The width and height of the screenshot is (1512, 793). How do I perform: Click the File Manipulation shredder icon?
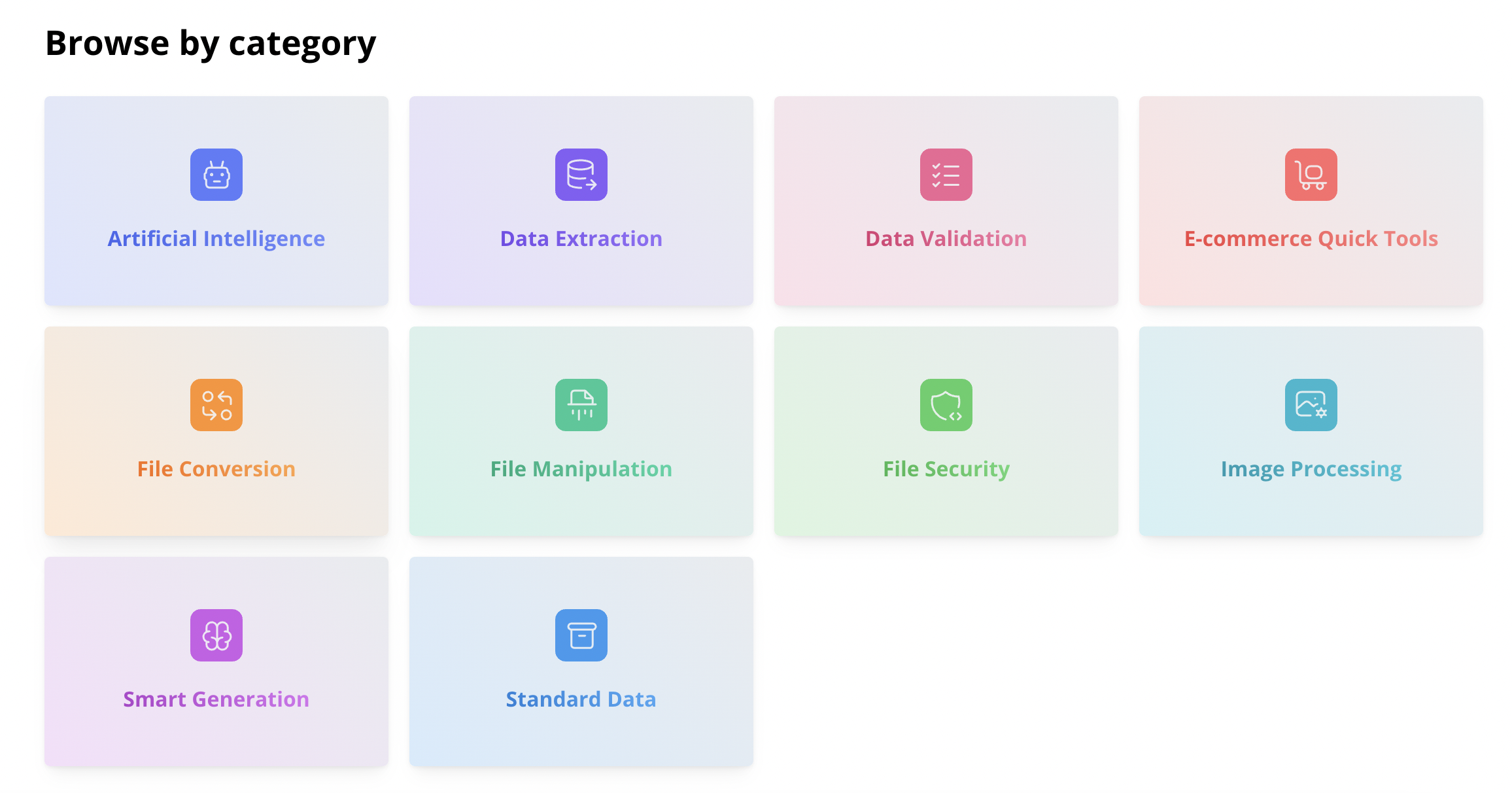click(x=581, y=405)
